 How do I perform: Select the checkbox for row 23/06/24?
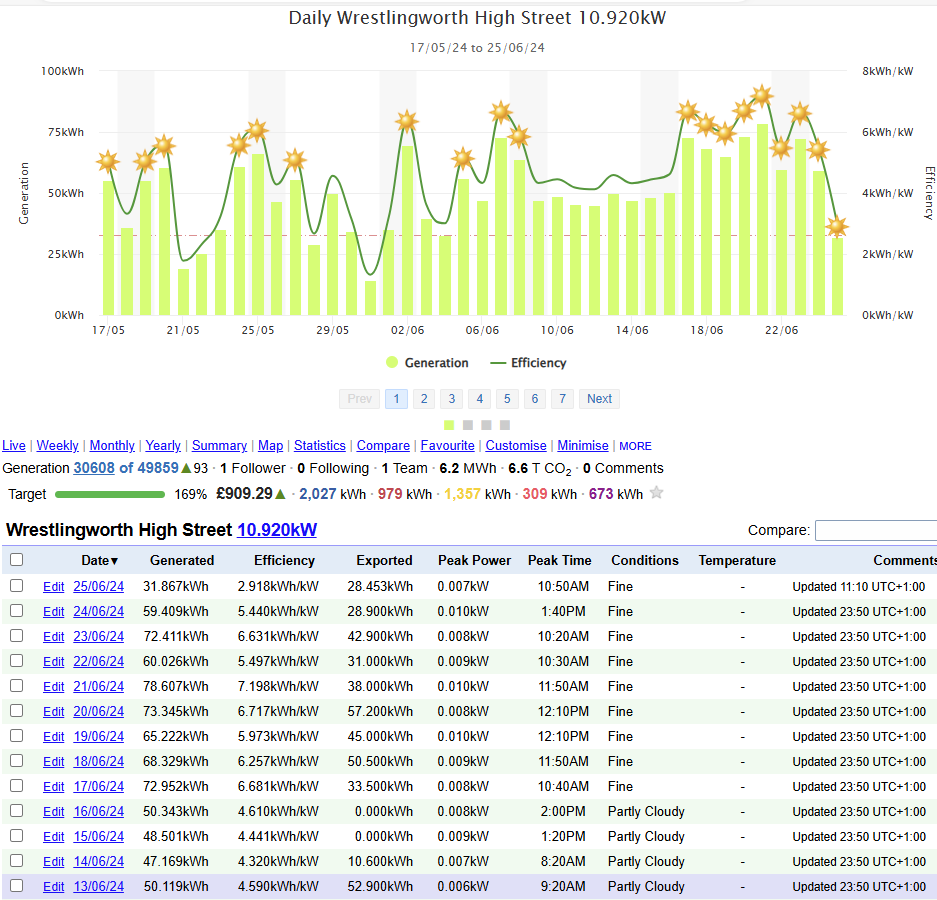pos(17,636)
